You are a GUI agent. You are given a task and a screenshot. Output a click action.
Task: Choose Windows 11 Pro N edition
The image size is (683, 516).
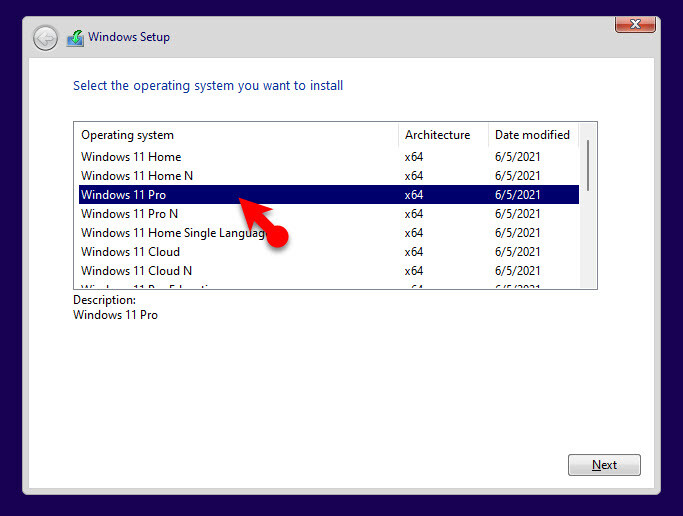(329, 214)
